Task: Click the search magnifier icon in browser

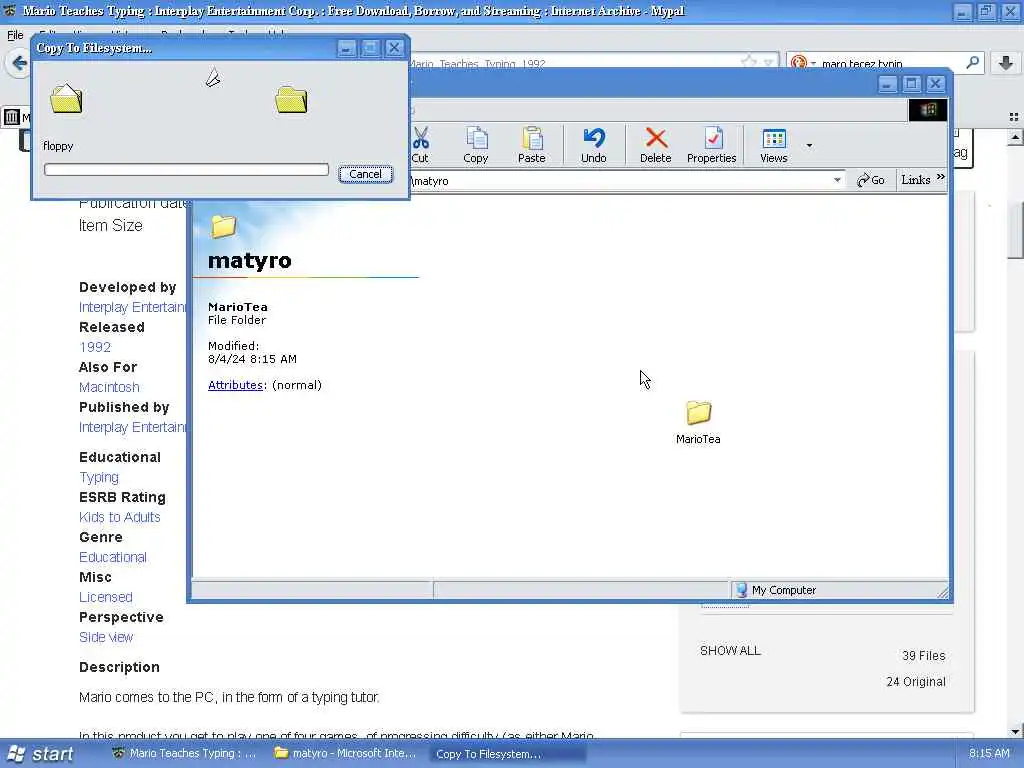Action: pyautogui.click(x=972, y=63)
